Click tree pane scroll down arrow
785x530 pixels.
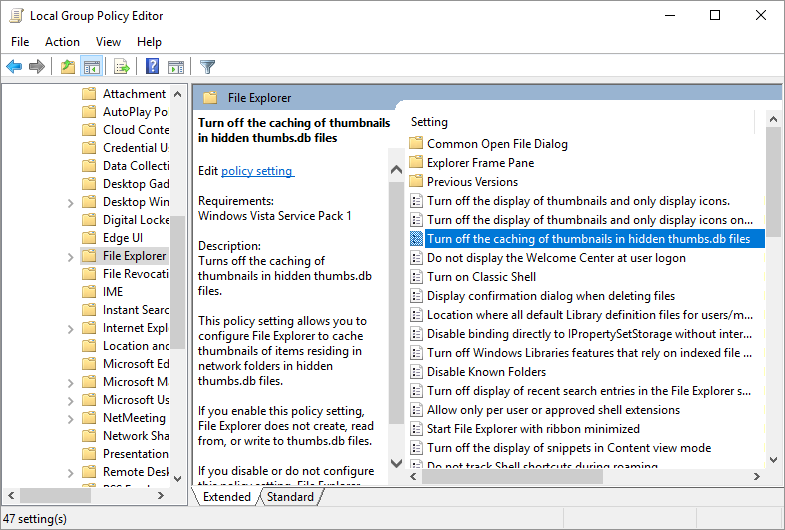[x=177, y=478]
